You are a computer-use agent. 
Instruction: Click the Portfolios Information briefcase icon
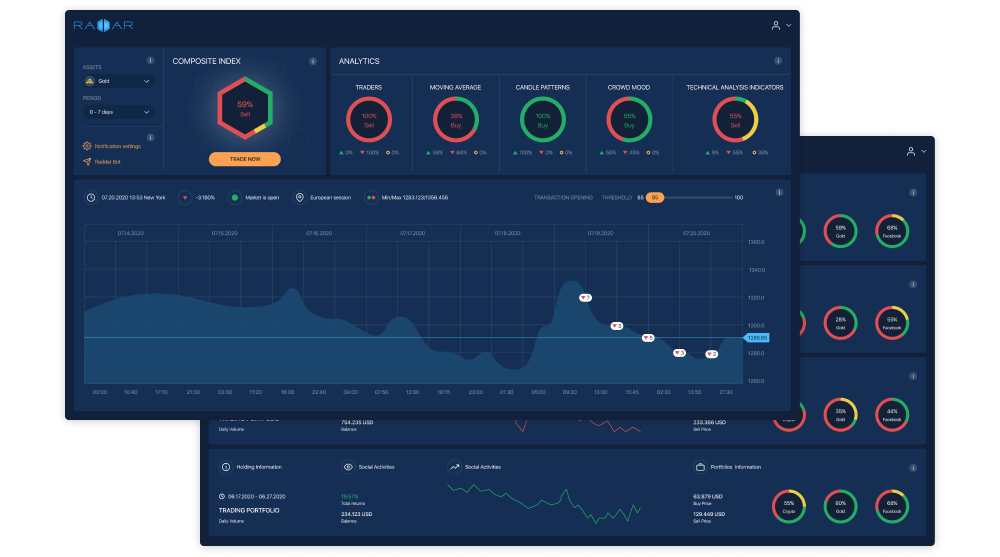click(x=699, y=467)
